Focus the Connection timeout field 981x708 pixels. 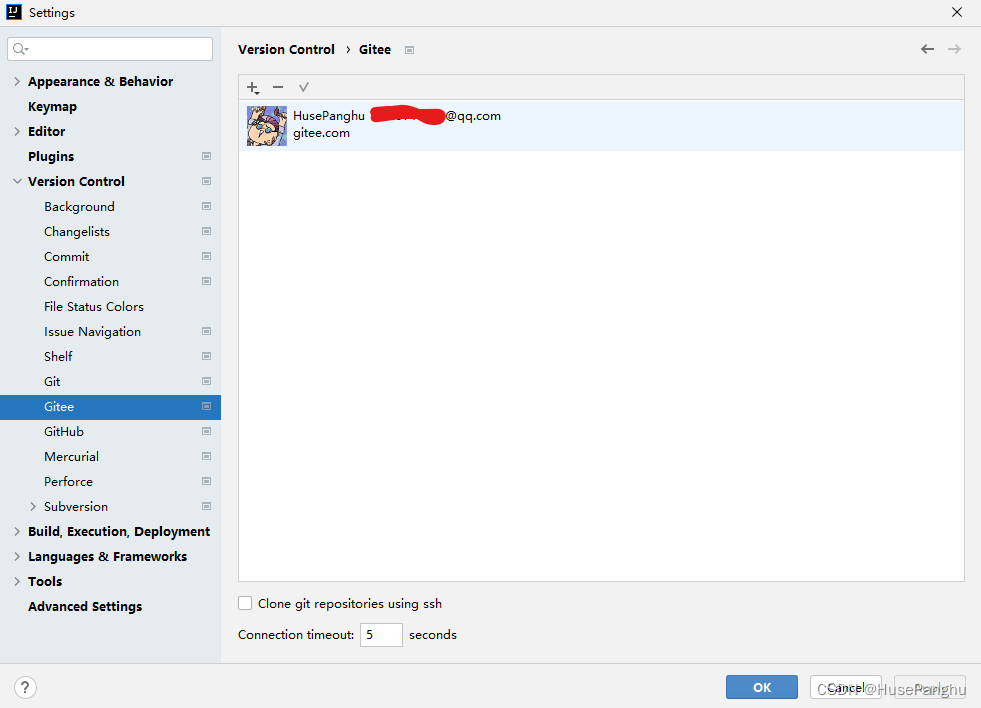click(x=381, y=635)
